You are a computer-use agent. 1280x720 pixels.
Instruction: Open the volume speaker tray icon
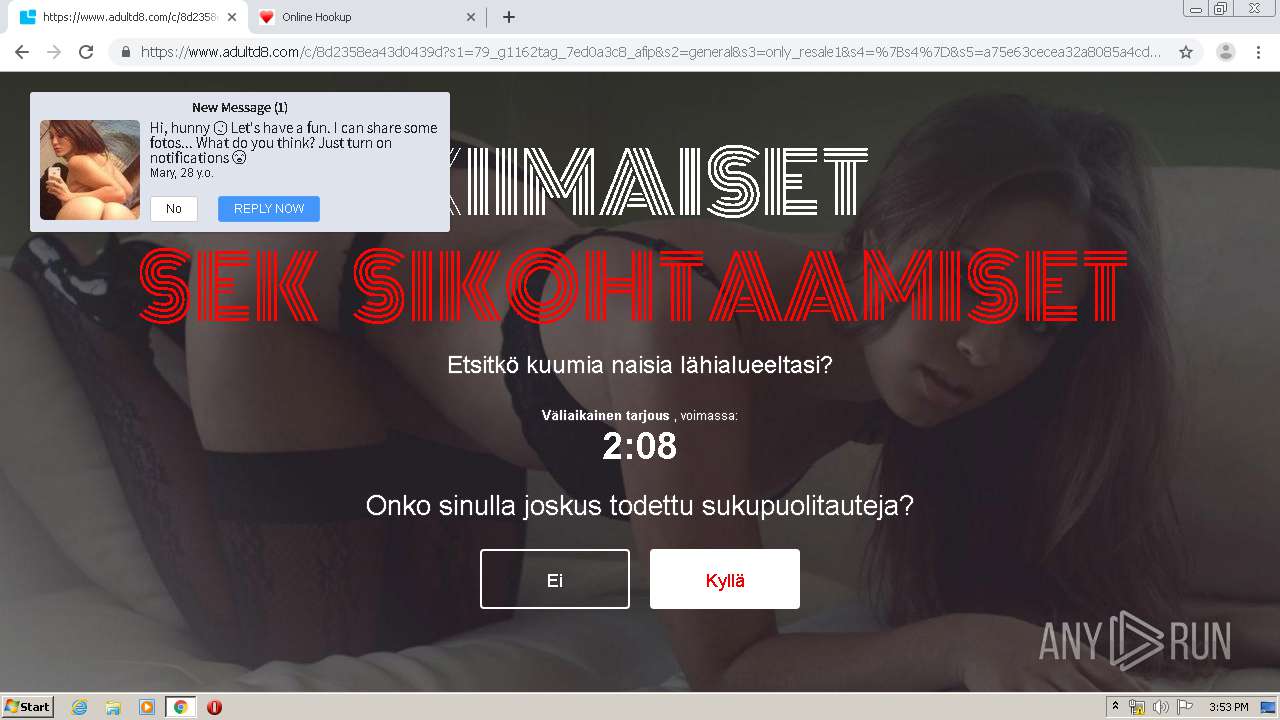1161,707
